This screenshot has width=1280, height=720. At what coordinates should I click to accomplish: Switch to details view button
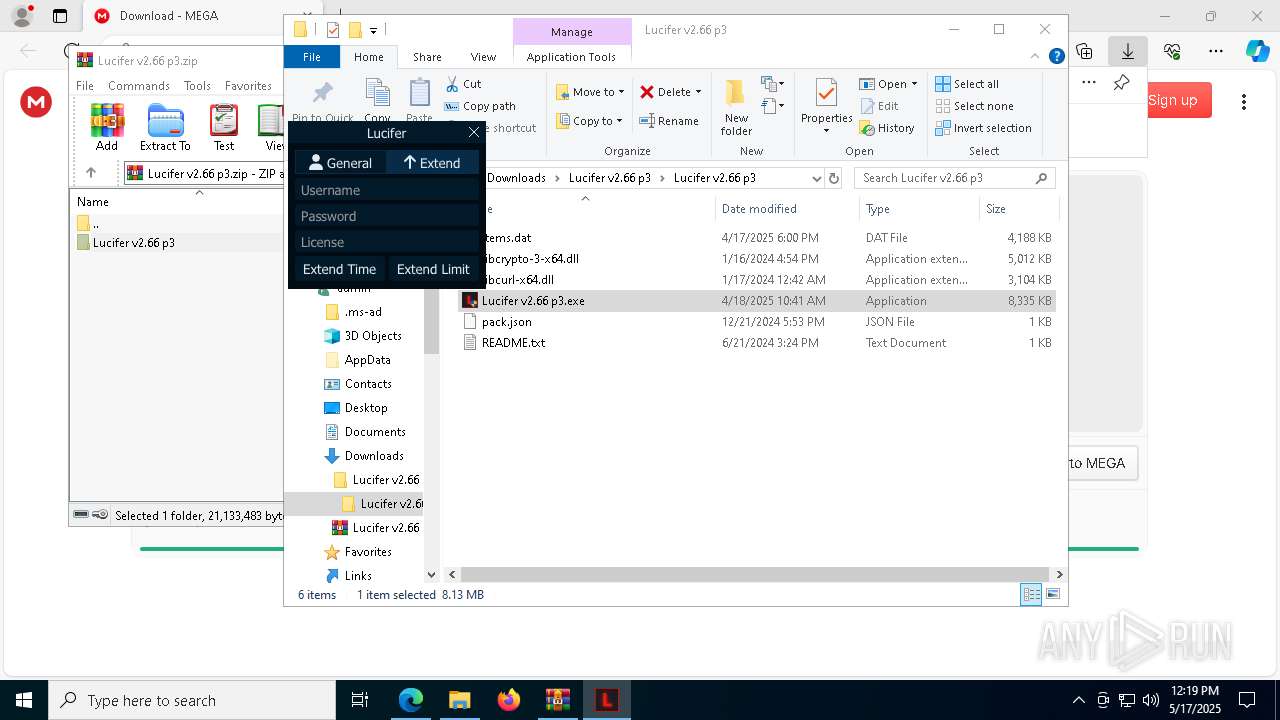point(1031,595)
